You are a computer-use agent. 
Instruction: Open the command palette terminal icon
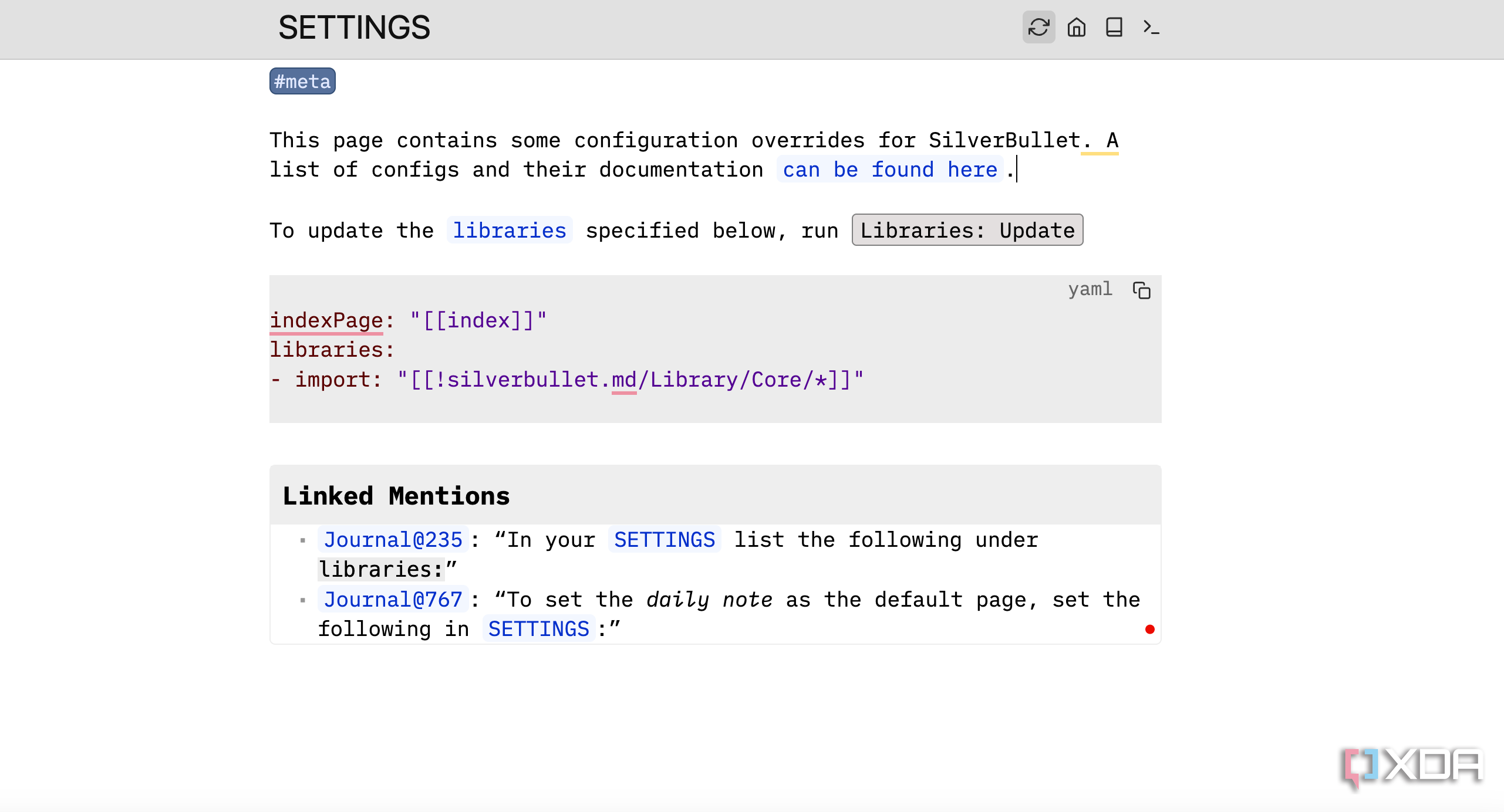[1151, 27]
